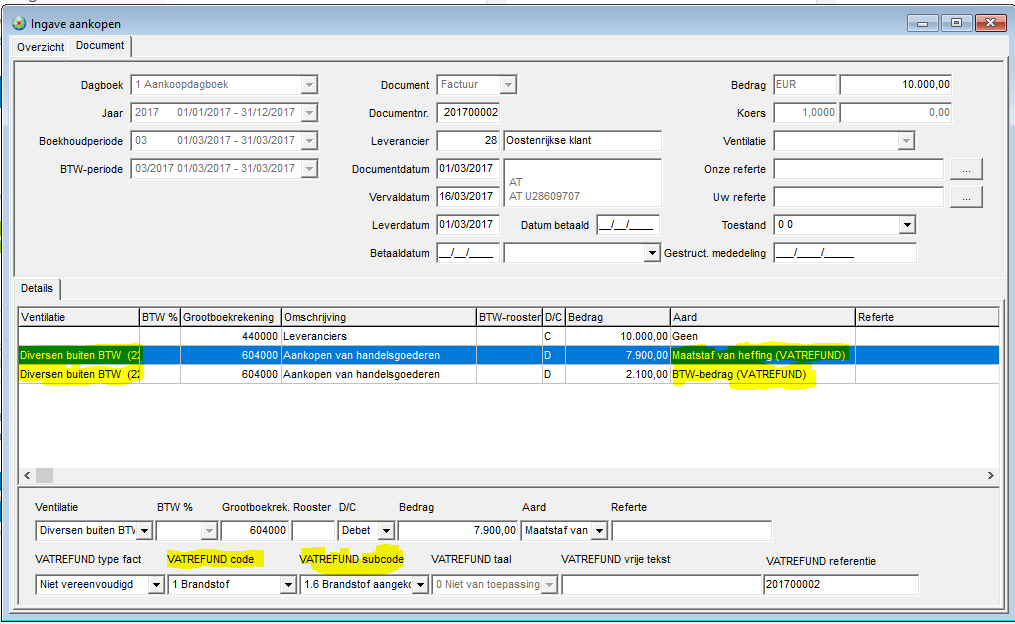Click the Grootboekrek. 604000 detail field
Viewport: 1015px width, 624px height.
255,531
